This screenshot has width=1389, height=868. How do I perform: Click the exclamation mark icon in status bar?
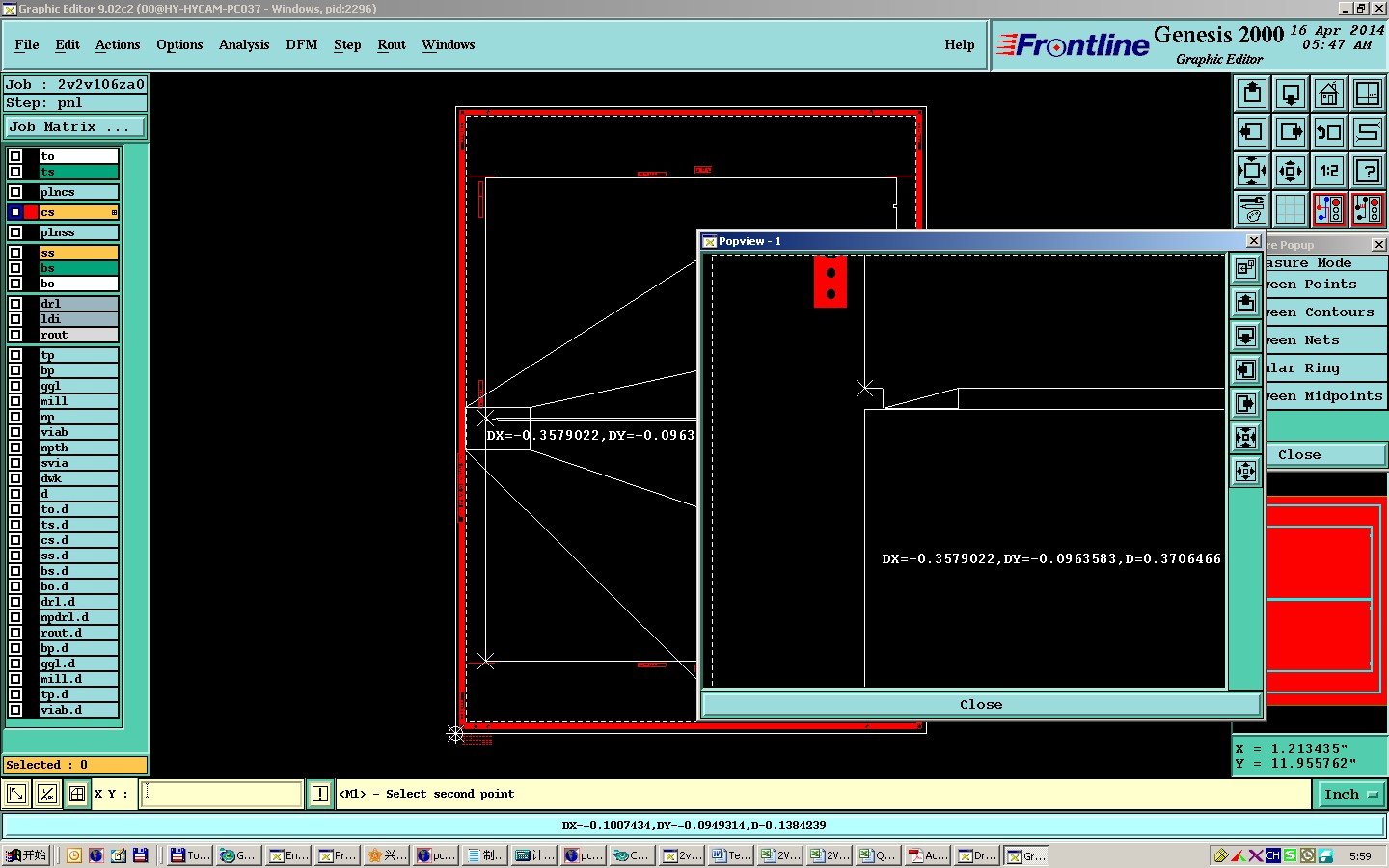coord(320,794)
